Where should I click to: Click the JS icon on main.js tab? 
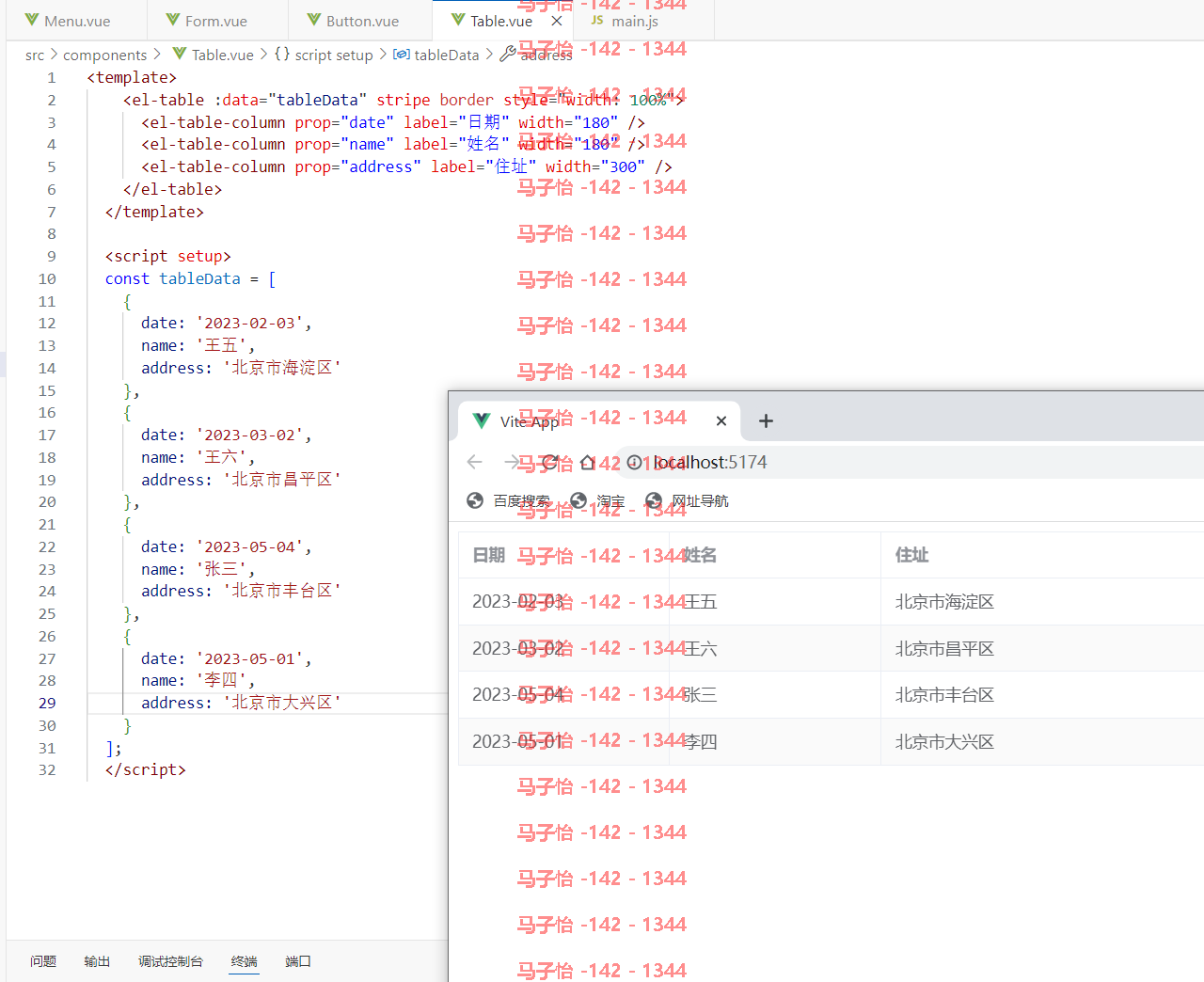(597, 20)
